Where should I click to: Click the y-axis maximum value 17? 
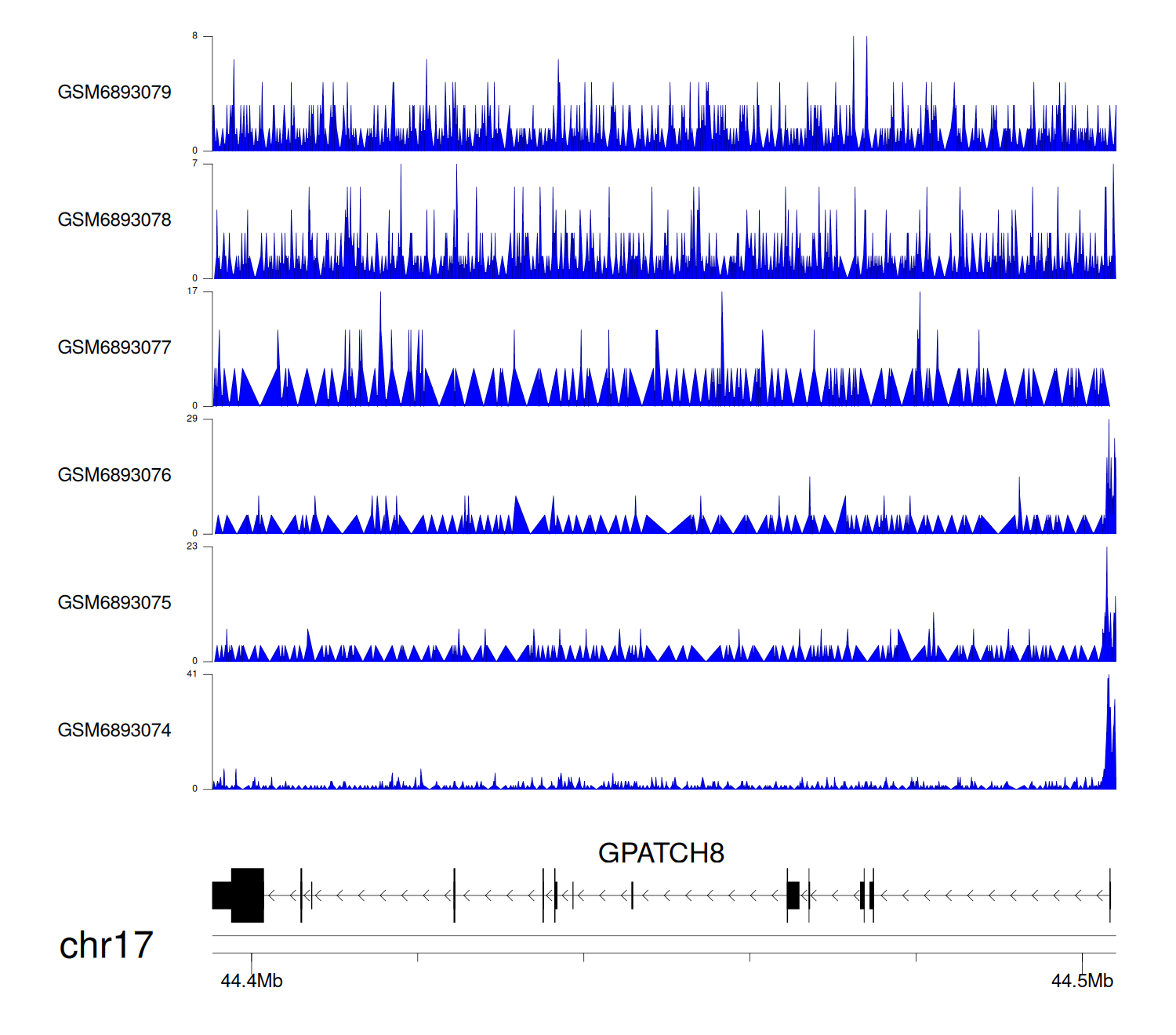pyautogui.click(x=192, y=291)
